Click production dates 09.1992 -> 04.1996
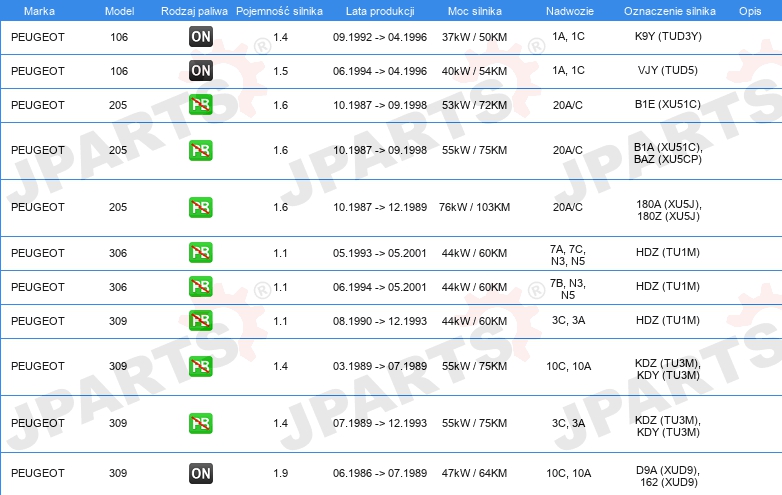 [x=380, y=37]
